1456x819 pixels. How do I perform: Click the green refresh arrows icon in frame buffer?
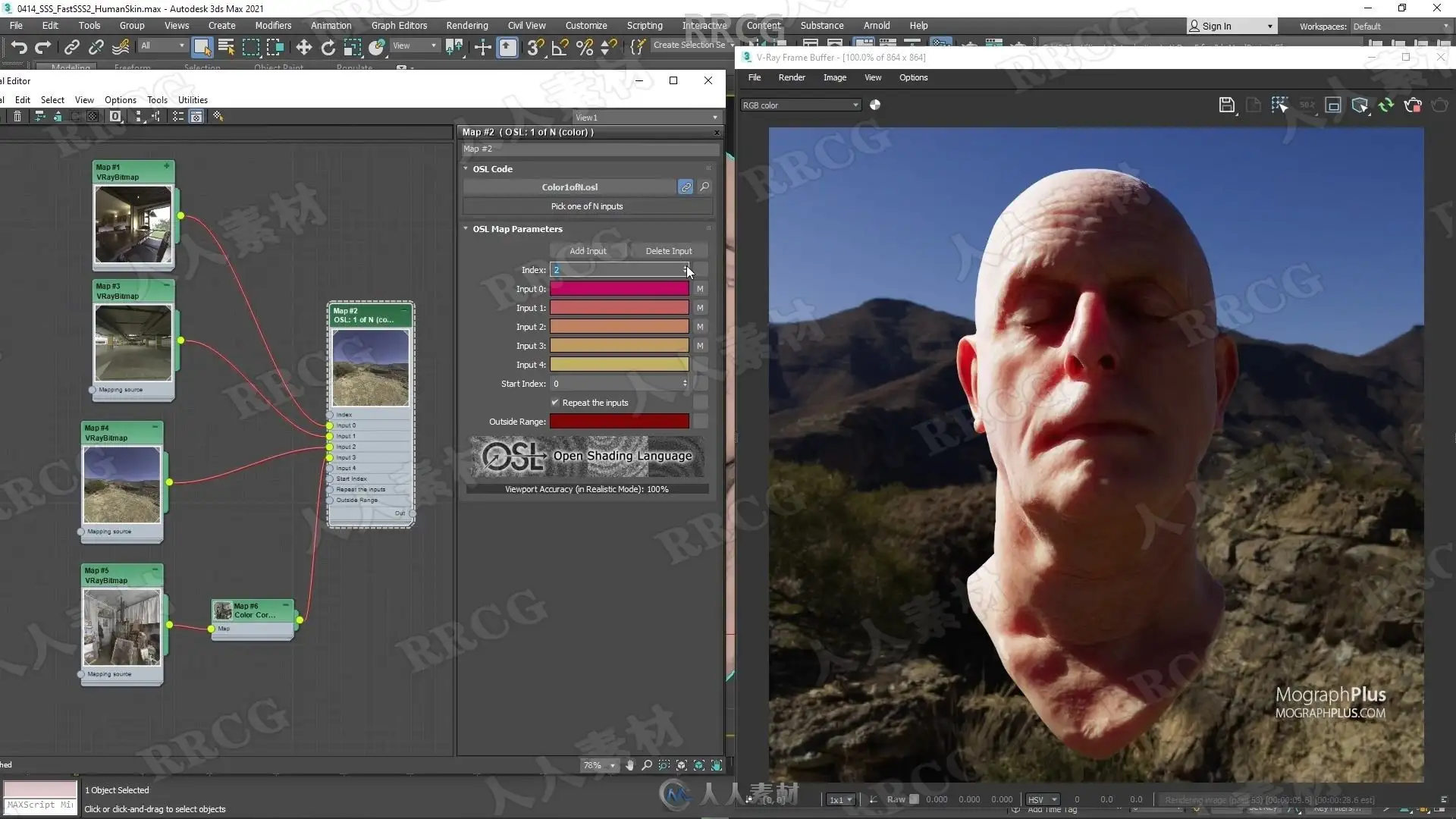1386,105
